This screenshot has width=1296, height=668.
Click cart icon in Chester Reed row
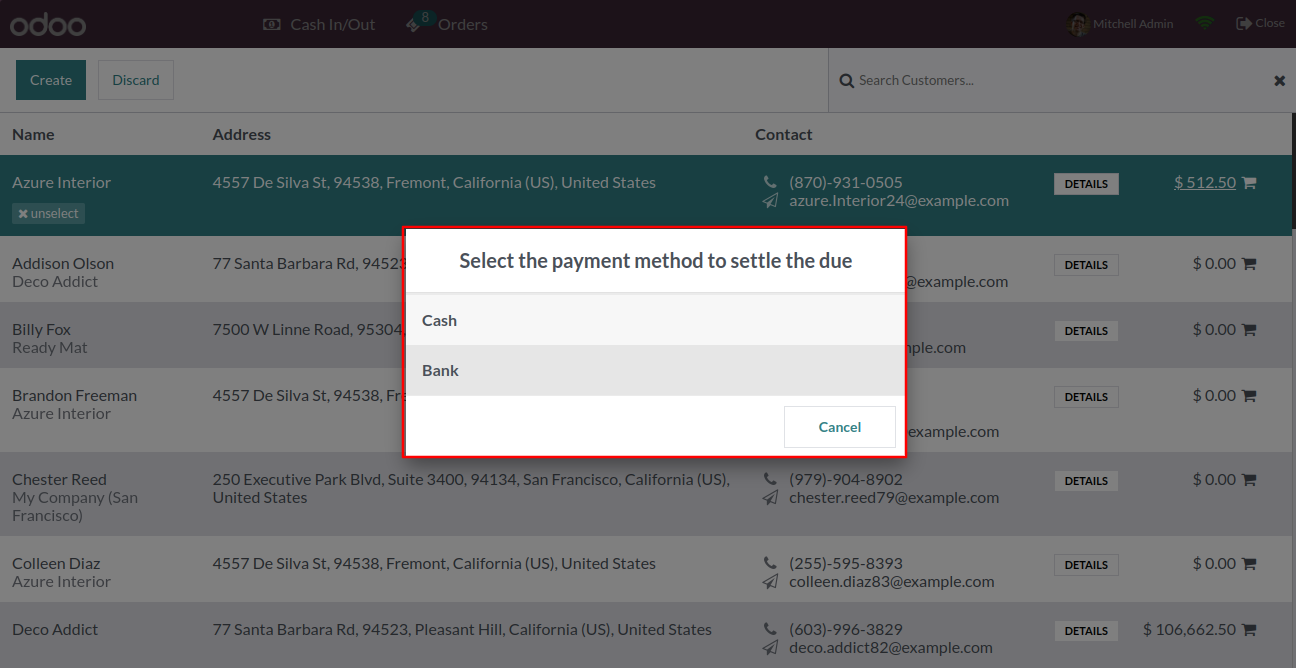(x=1249, y=480)
